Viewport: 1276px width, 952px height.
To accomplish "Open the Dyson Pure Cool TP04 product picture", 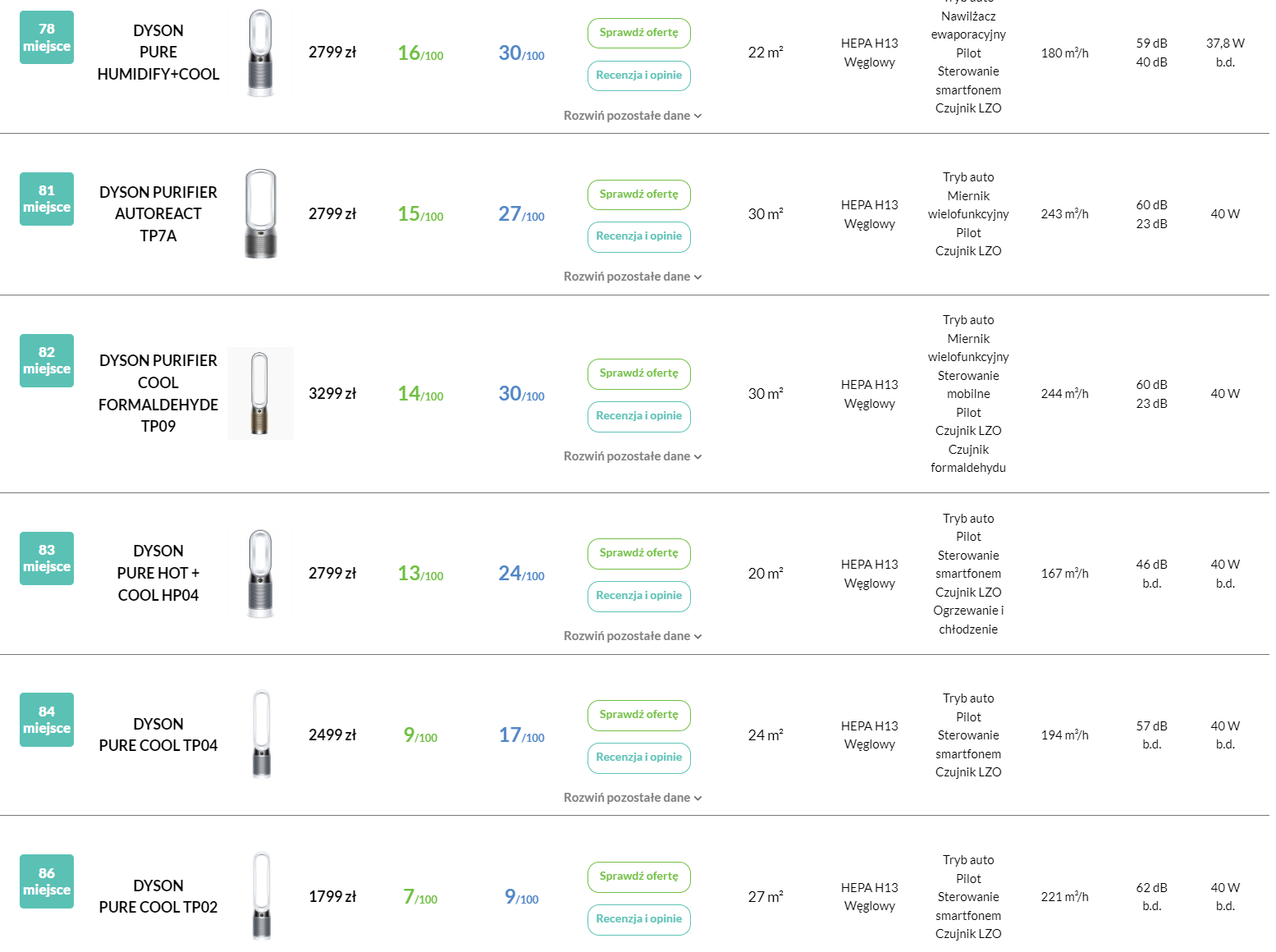I will [261, 735].
